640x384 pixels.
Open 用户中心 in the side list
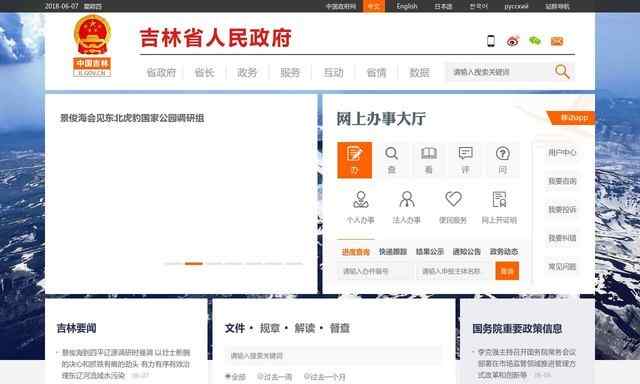tap(562, 153)
